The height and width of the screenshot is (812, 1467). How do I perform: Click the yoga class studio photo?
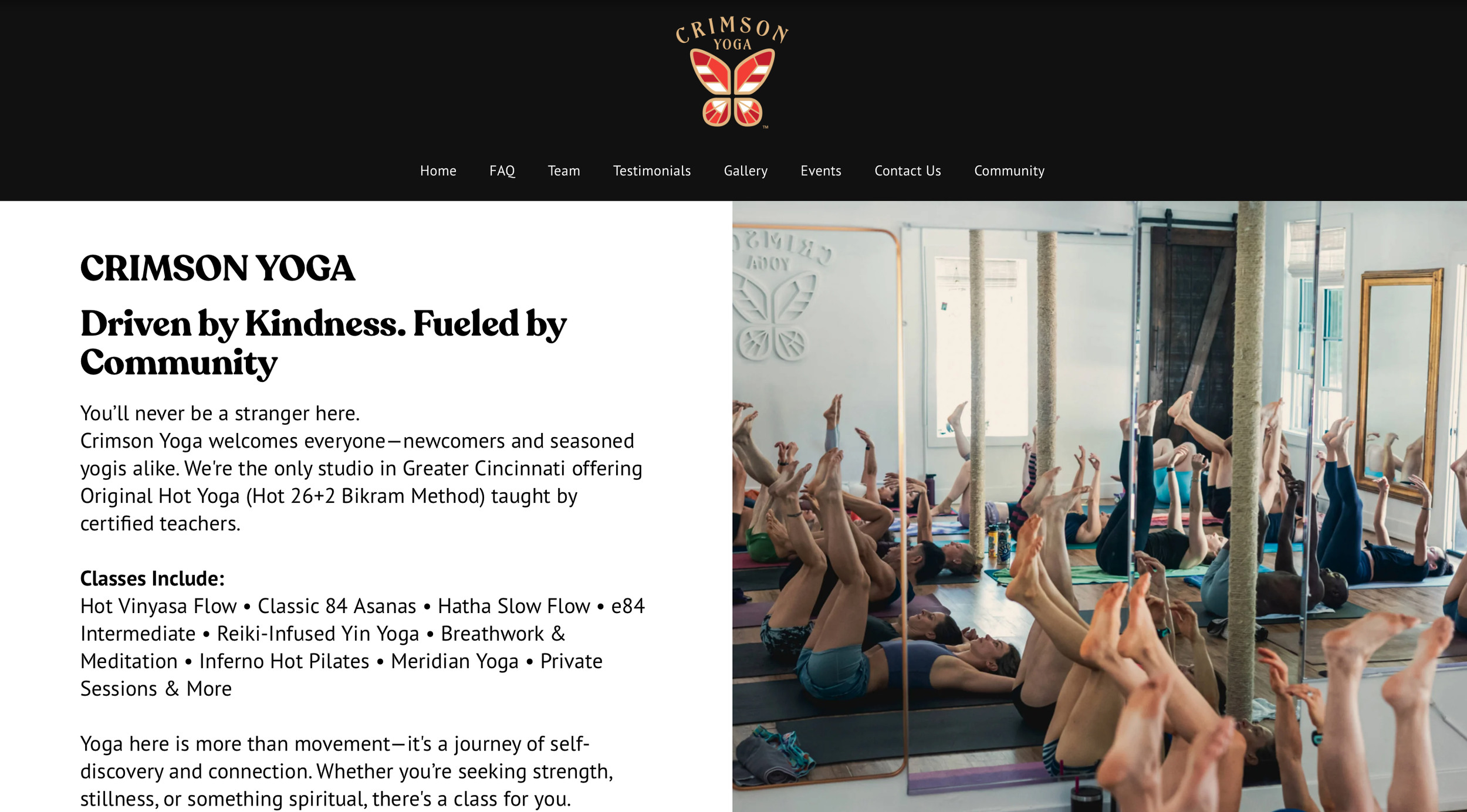(1099, 506)
